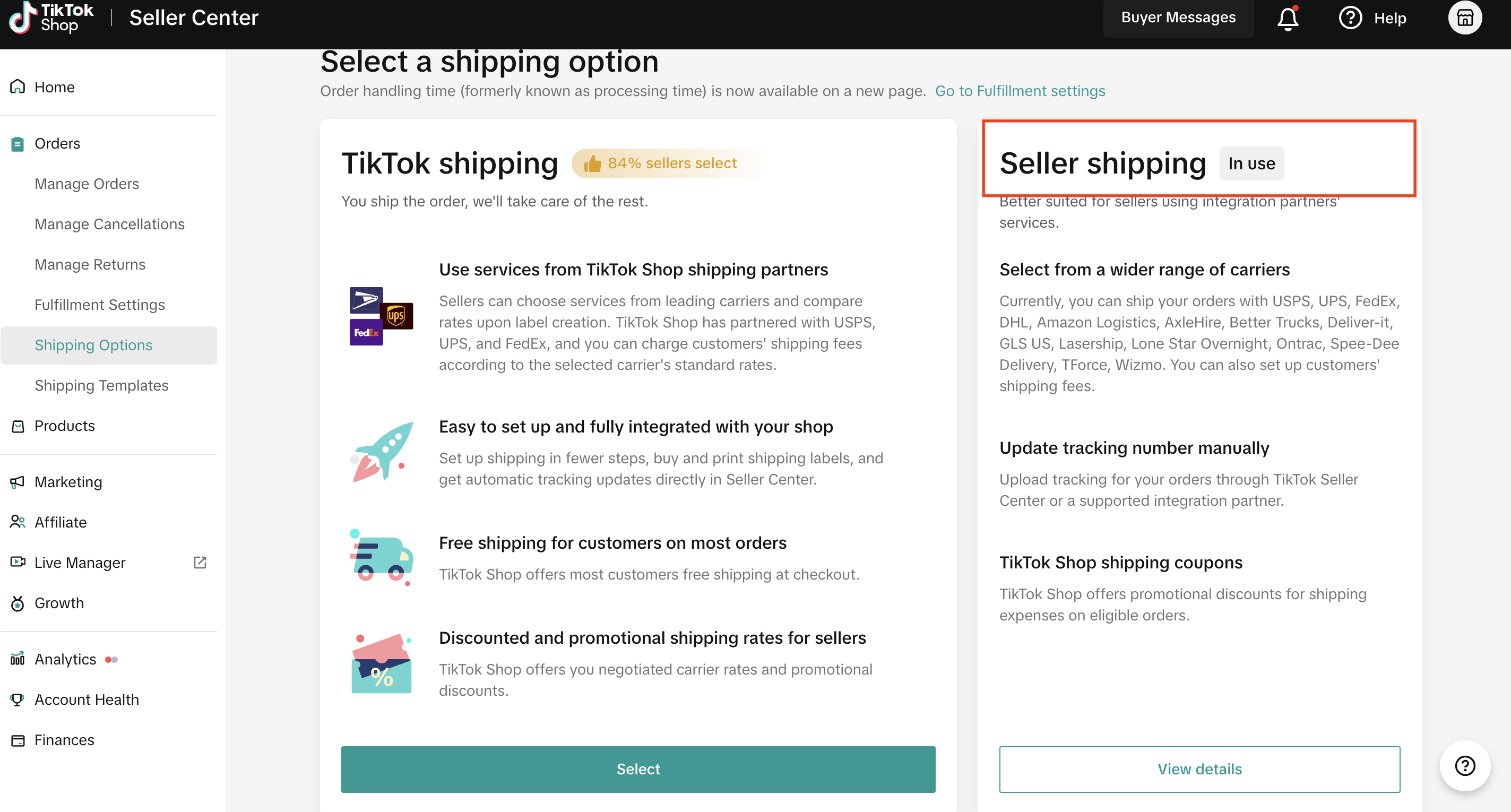The image size is (1511, 812).
Task: Open Live Manager via its external link icon
Action: 200,562
